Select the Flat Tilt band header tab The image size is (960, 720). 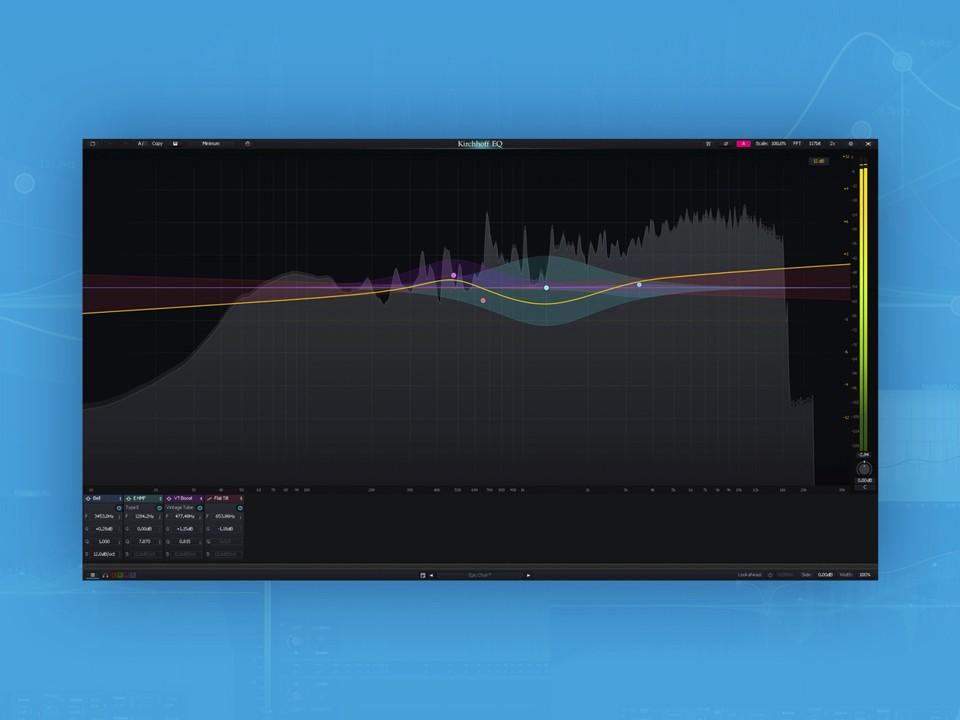(224, 498)
